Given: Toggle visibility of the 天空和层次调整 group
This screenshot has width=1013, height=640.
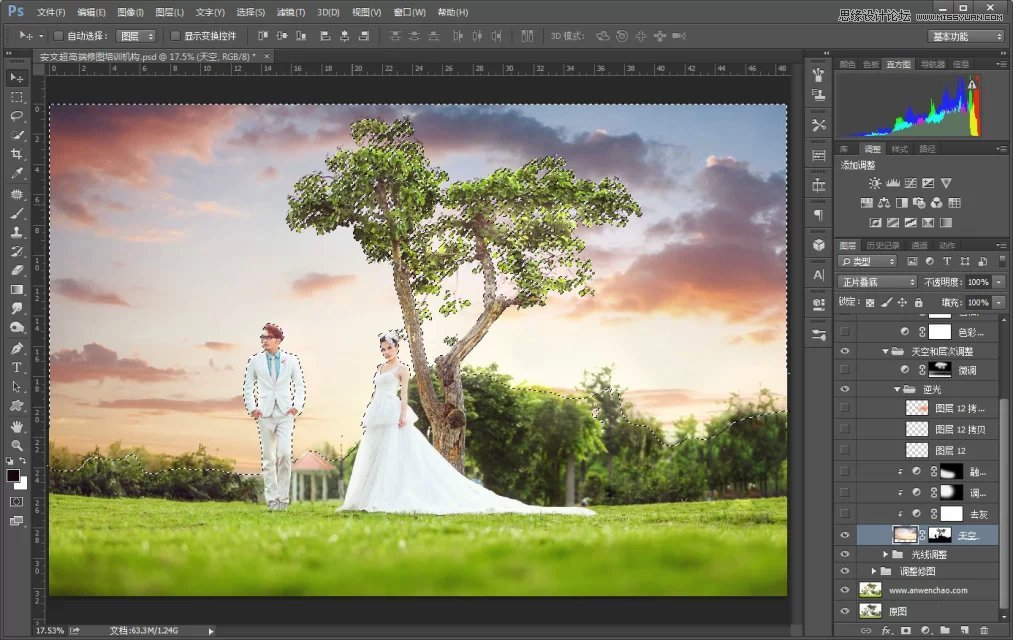Looking at the screenshot, I should click(845, 352).
